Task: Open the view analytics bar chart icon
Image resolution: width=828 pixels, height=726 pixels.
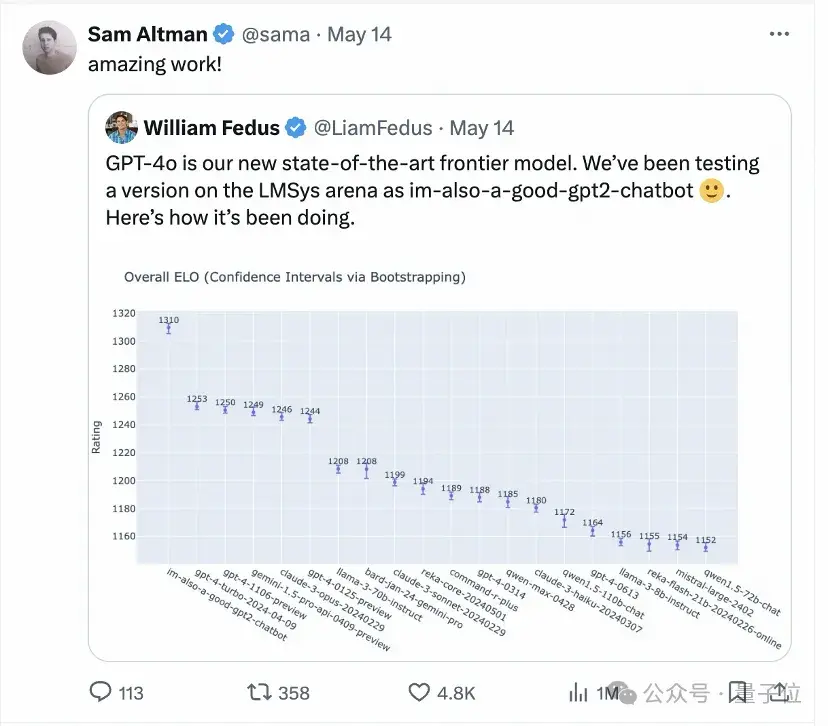Action: pyautogui.click(x=578, y=692)
